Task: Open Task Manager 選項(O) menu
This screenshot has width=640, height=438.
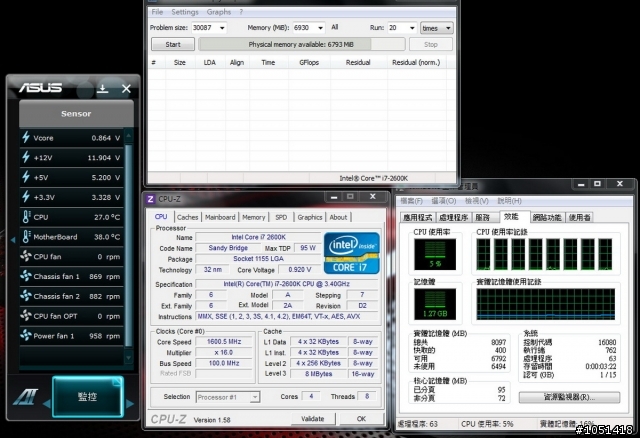Action: coord(444,201)
